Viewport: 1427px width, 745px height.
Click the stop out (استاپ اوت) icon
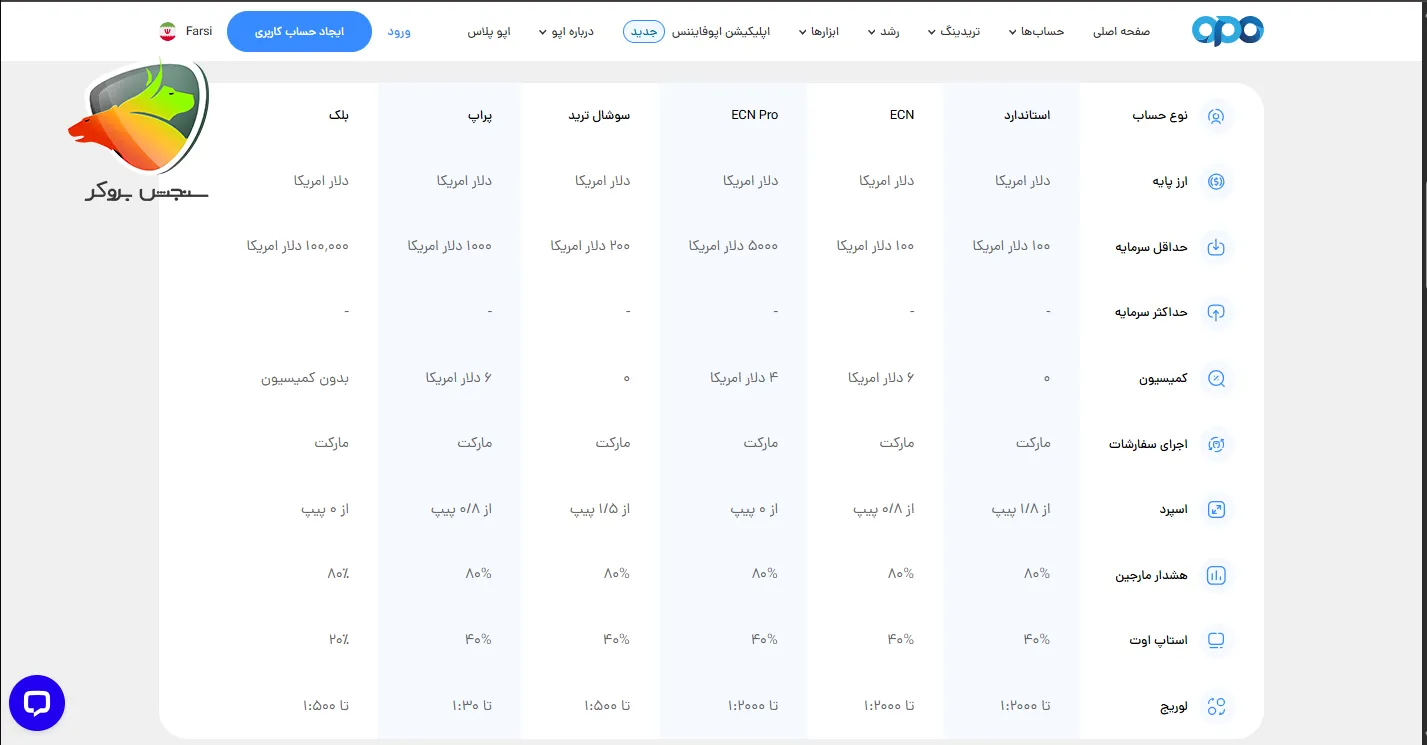pos(1216,641)
